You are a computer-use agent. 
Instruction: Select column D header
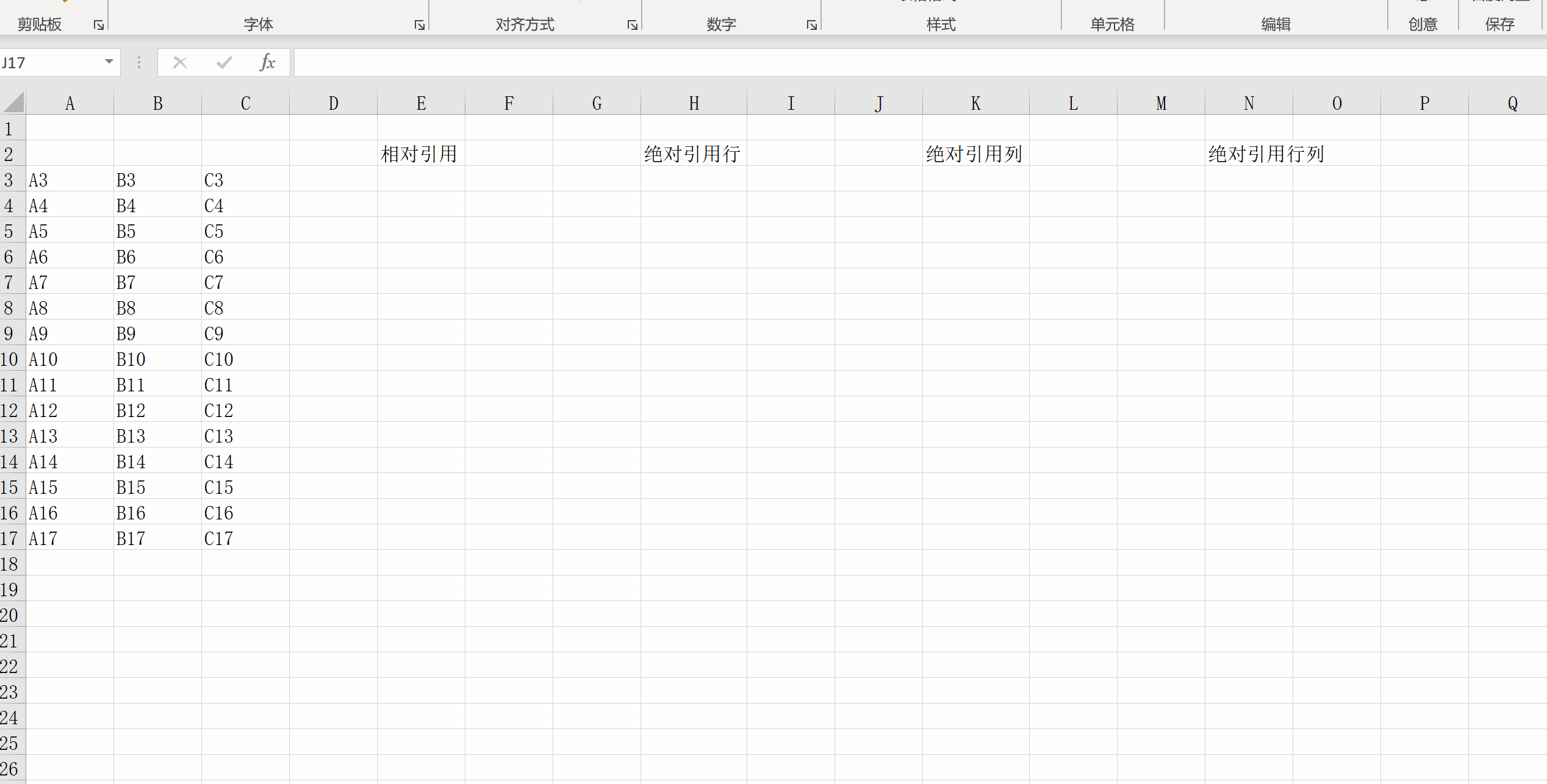tap(333, 103)
